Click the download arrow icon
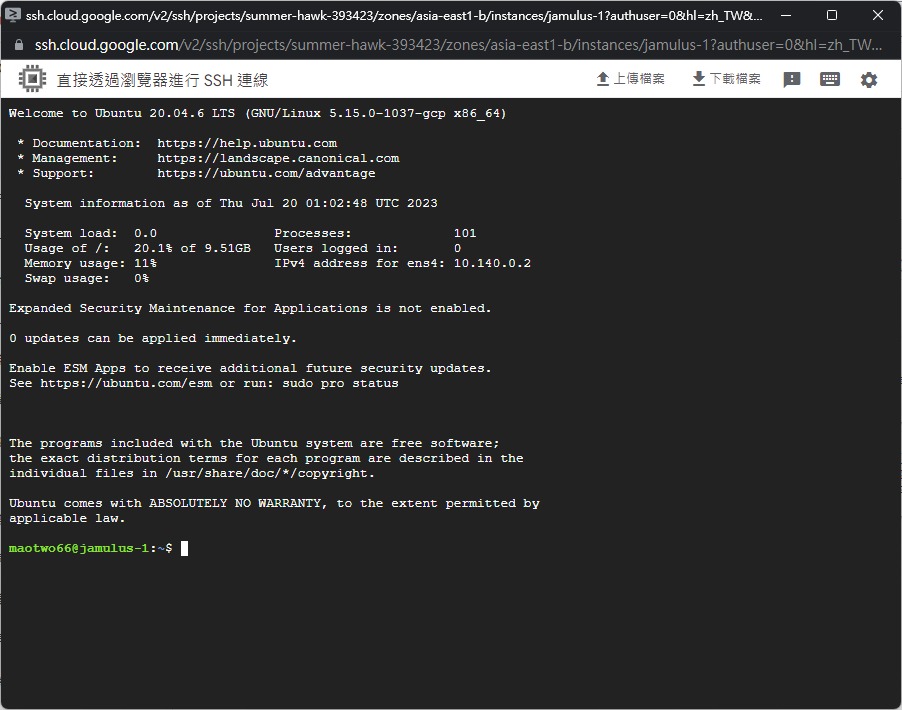902x710 pixels. (699, 79)
